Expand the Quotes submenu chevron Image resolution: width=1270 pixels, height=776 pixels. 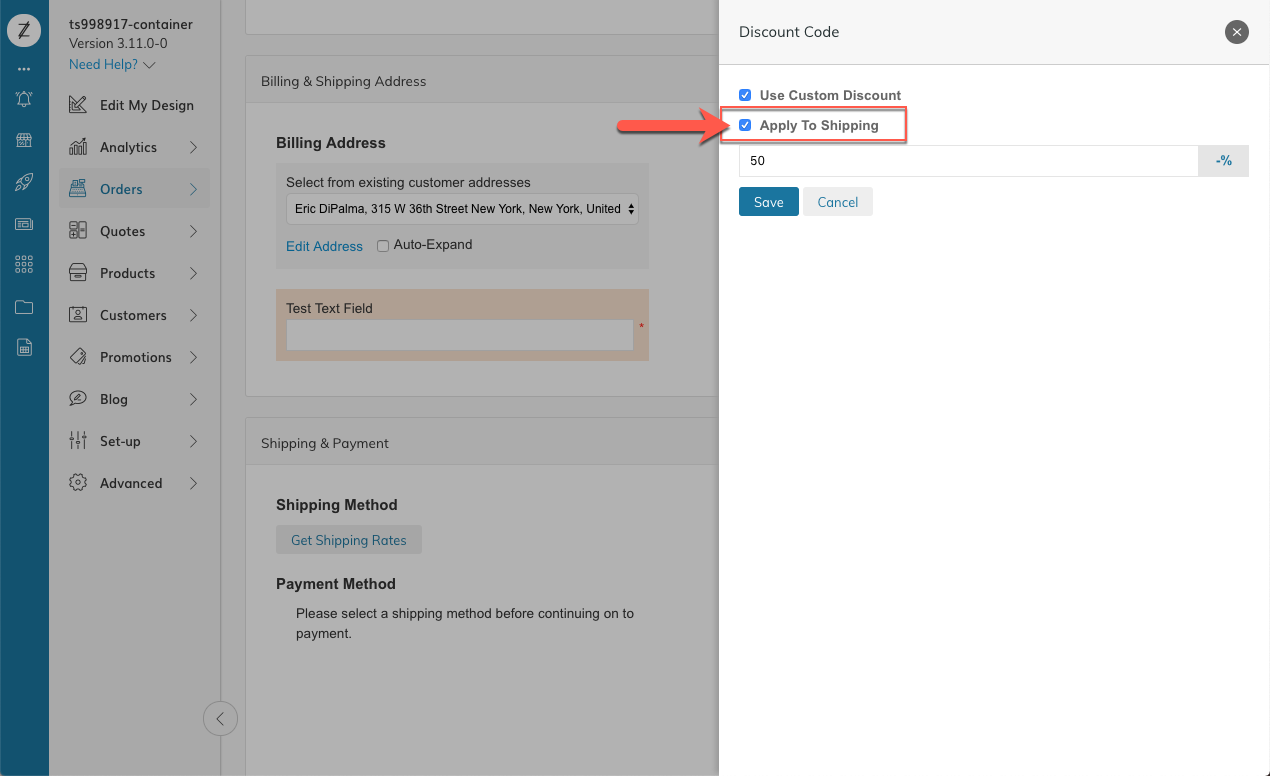(x=193, y=231)
